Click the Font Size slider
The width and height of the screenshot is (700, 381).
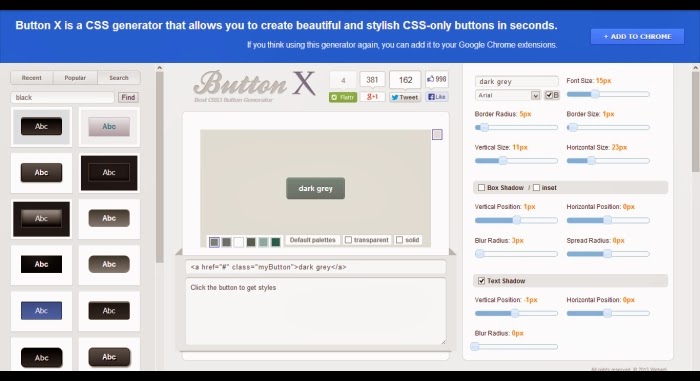click(608, 94)
